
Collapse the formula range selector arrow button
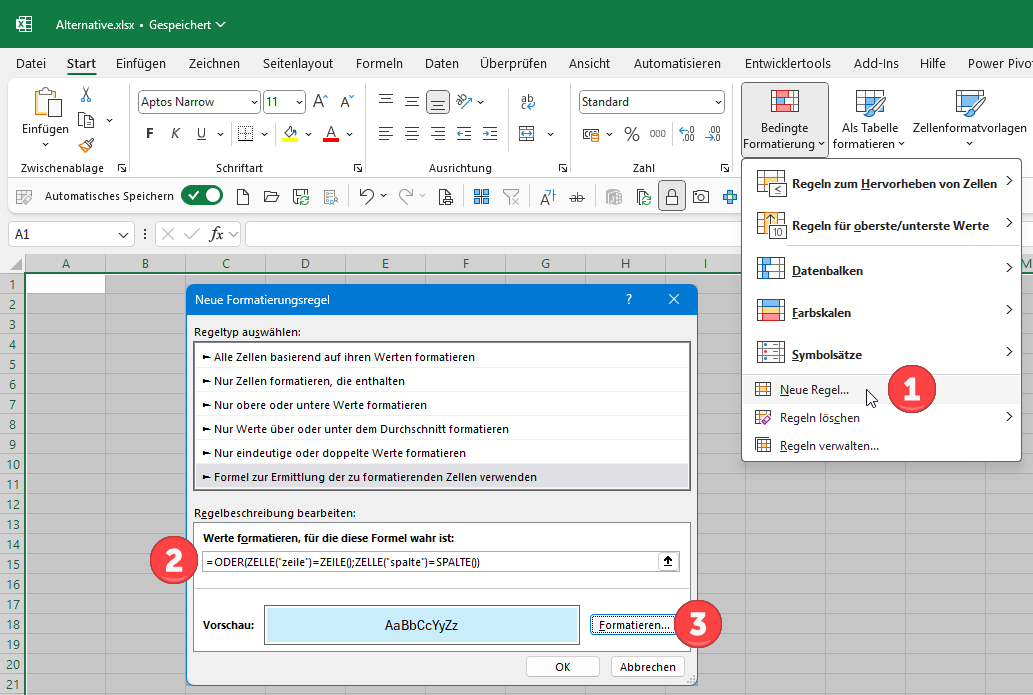668,561
